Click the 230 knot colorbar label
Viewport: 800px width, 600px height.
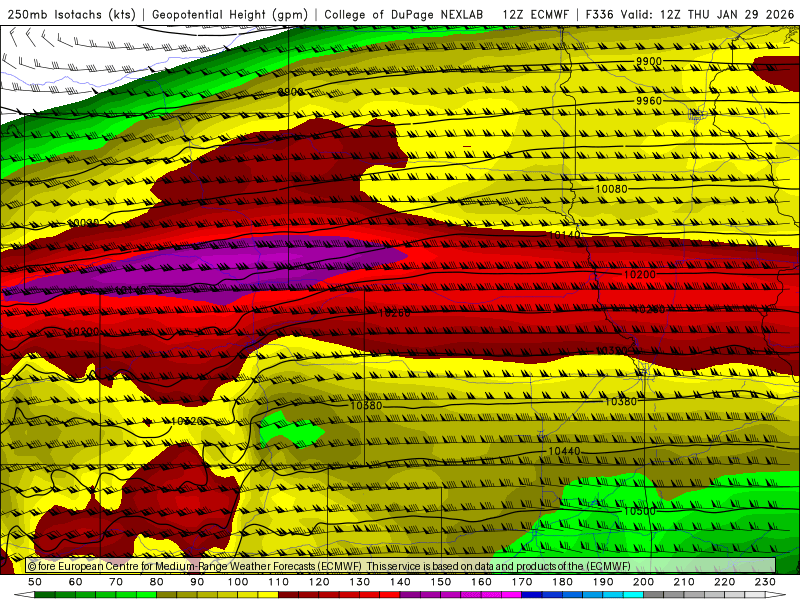765,582
